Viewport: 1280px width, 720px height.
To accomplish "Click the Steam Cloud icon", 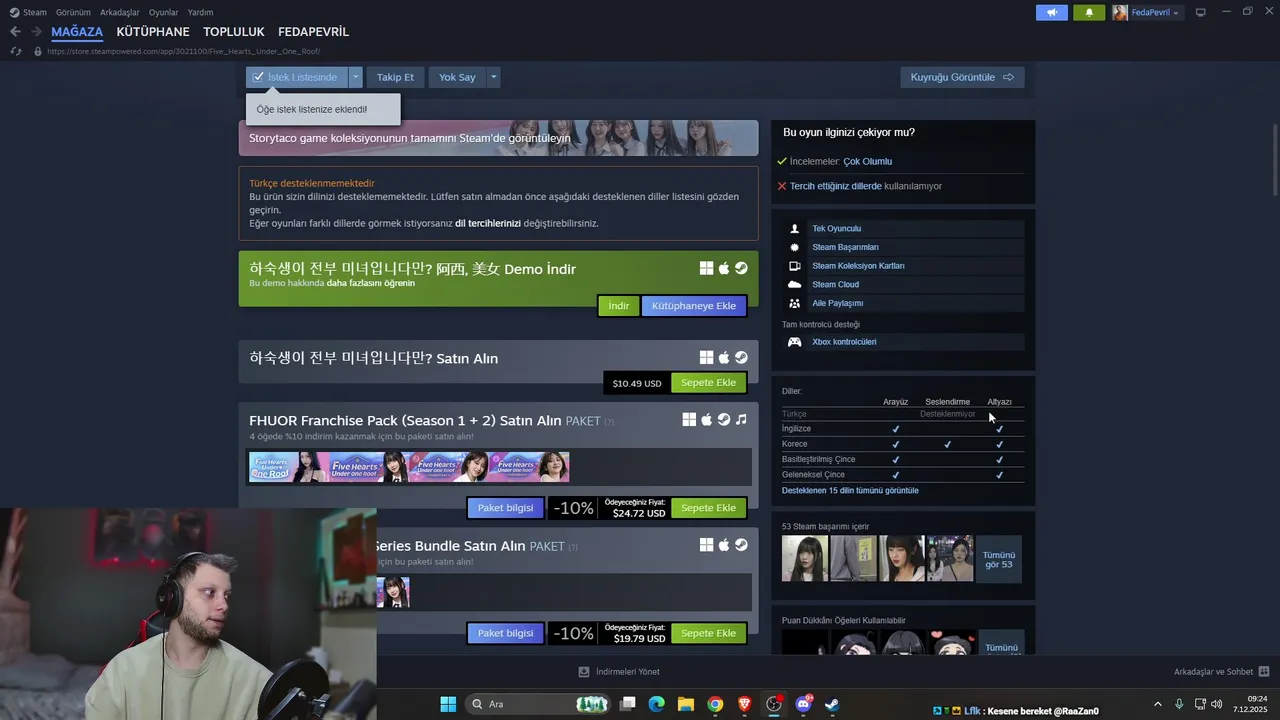I will coord(795,285).
